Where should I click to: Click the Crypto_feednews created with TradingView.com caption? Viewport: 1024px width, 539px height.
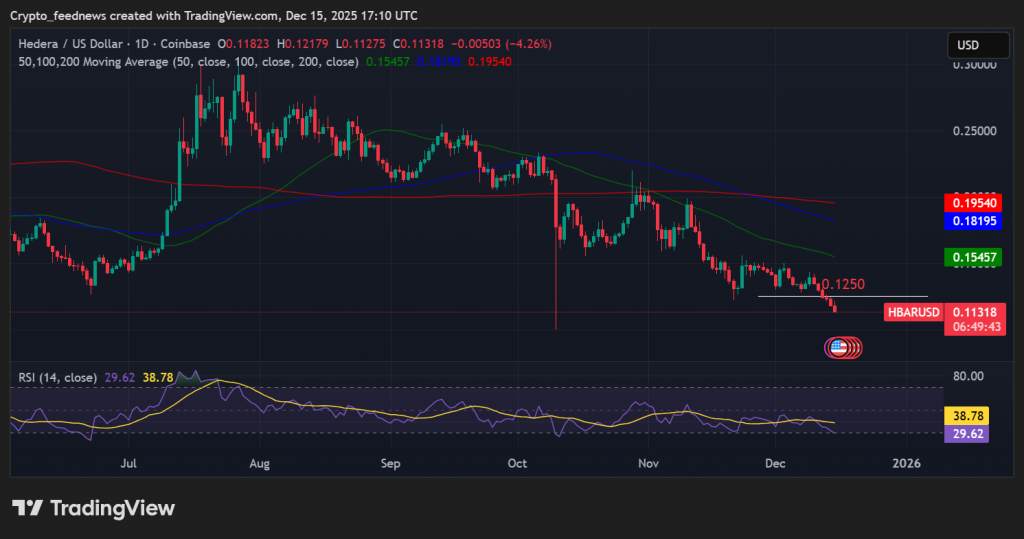[214, 16]
